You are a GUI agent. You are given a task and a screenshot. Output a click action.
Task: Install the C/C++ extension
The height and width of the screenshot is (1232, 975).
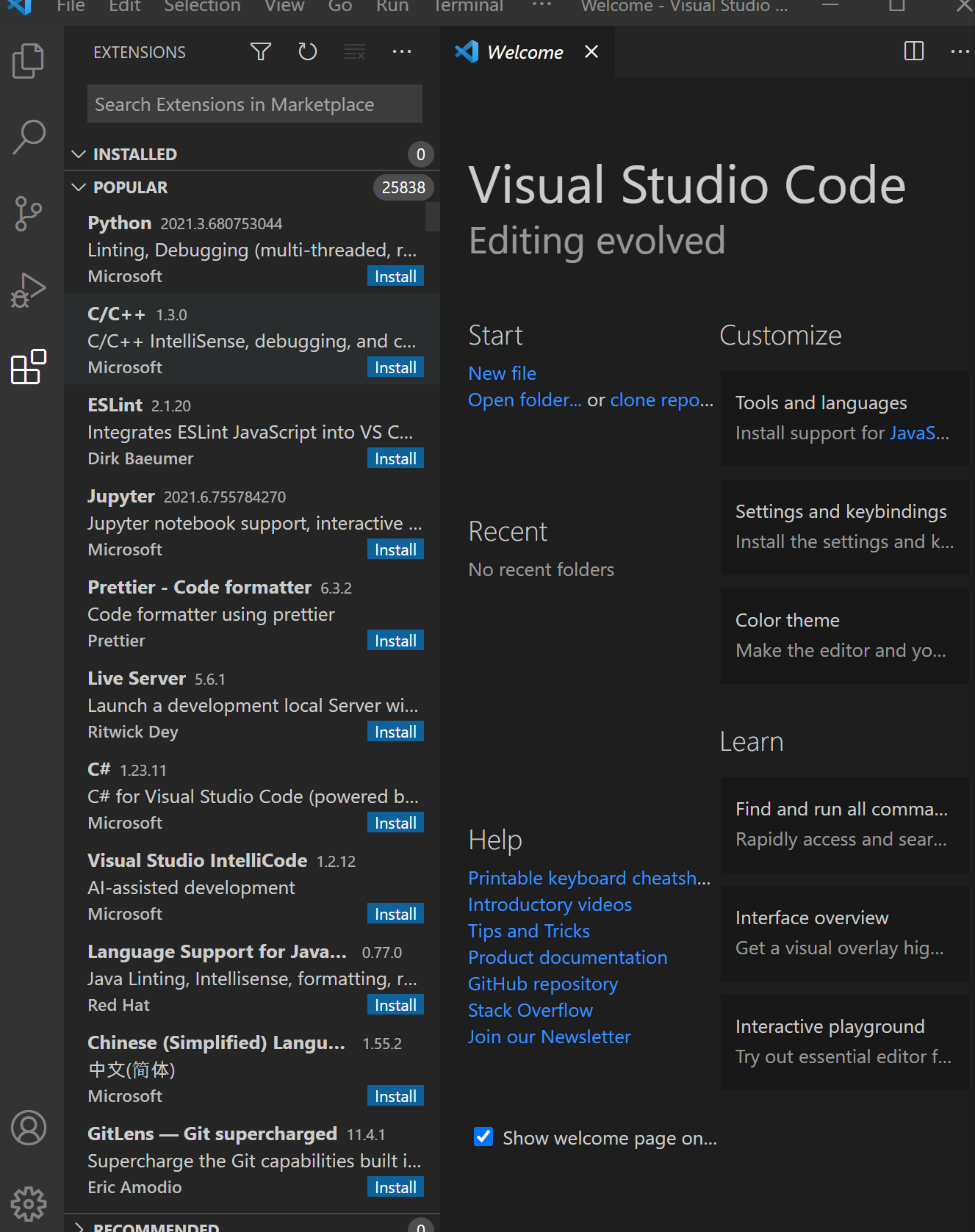(x=395, y=367)
